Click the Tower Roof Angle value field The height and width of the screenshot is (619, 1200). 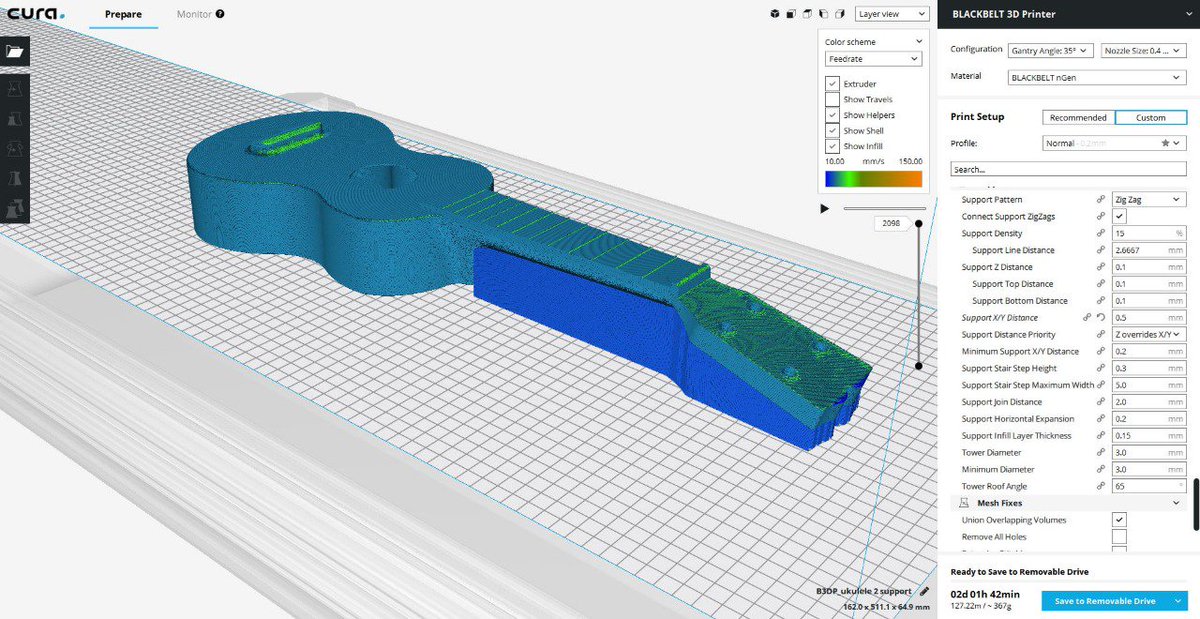tap(1148, 486)
